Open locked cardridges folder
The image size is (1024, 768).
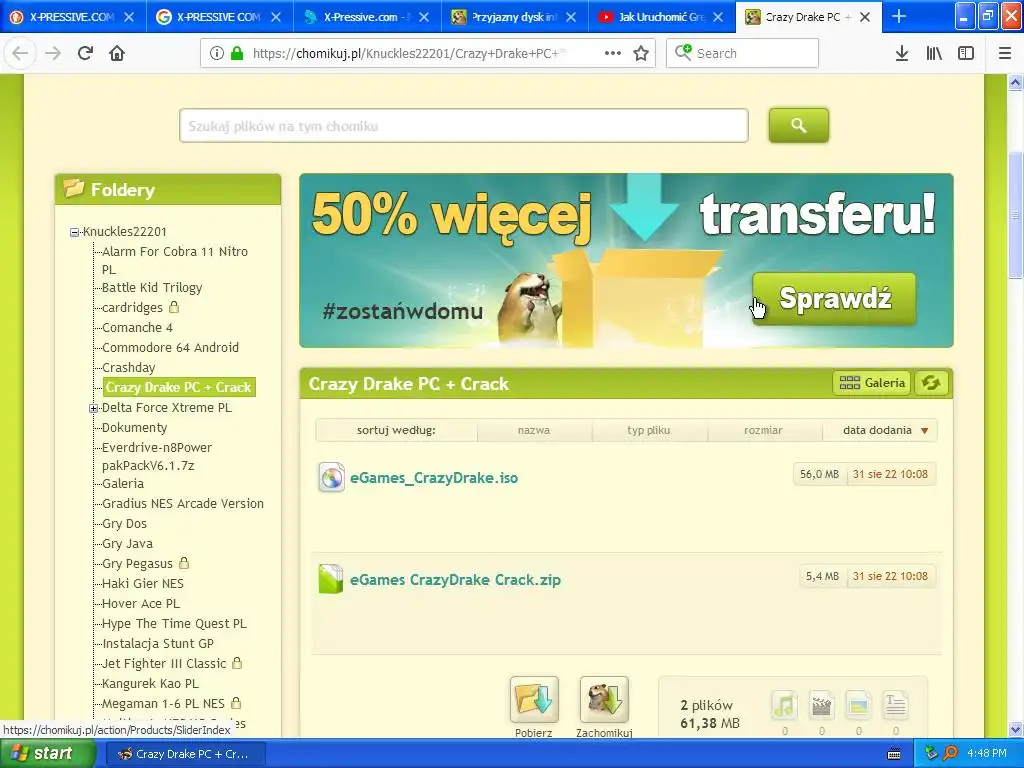[133, 308]
